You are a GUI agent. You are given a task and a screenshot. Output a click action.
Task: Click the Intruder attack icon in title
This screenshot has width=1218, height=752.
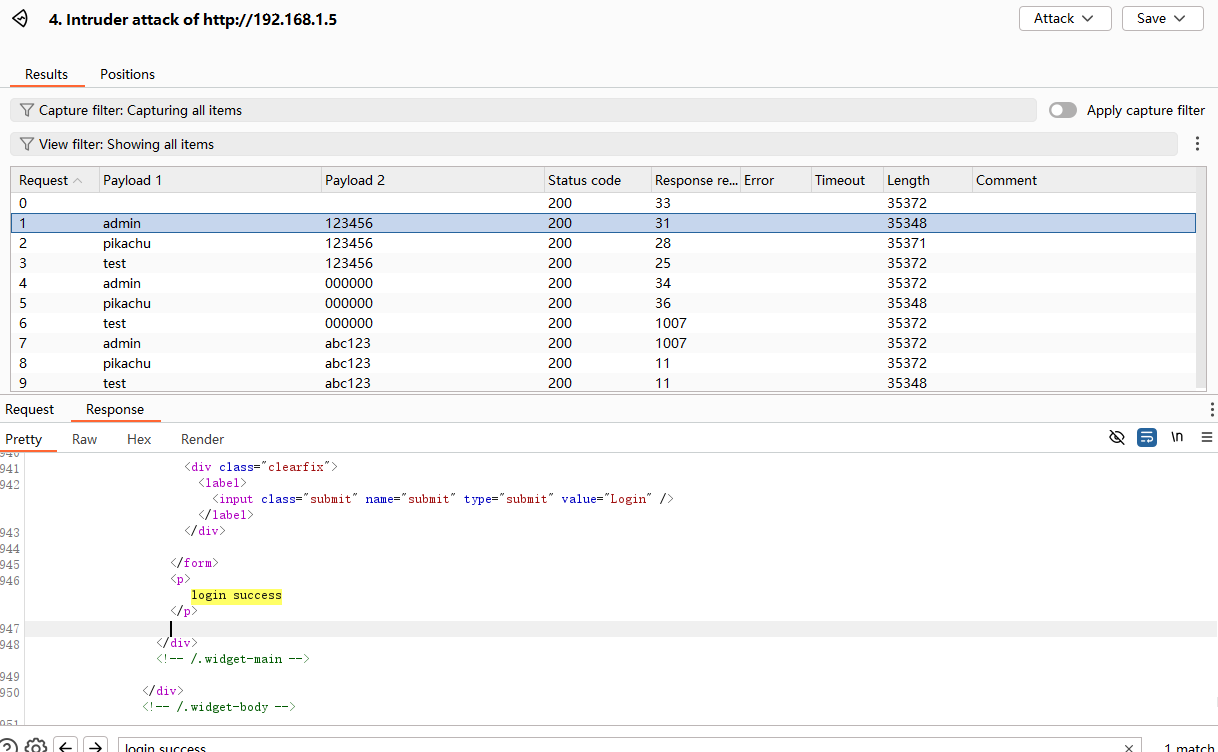[20, 19]
